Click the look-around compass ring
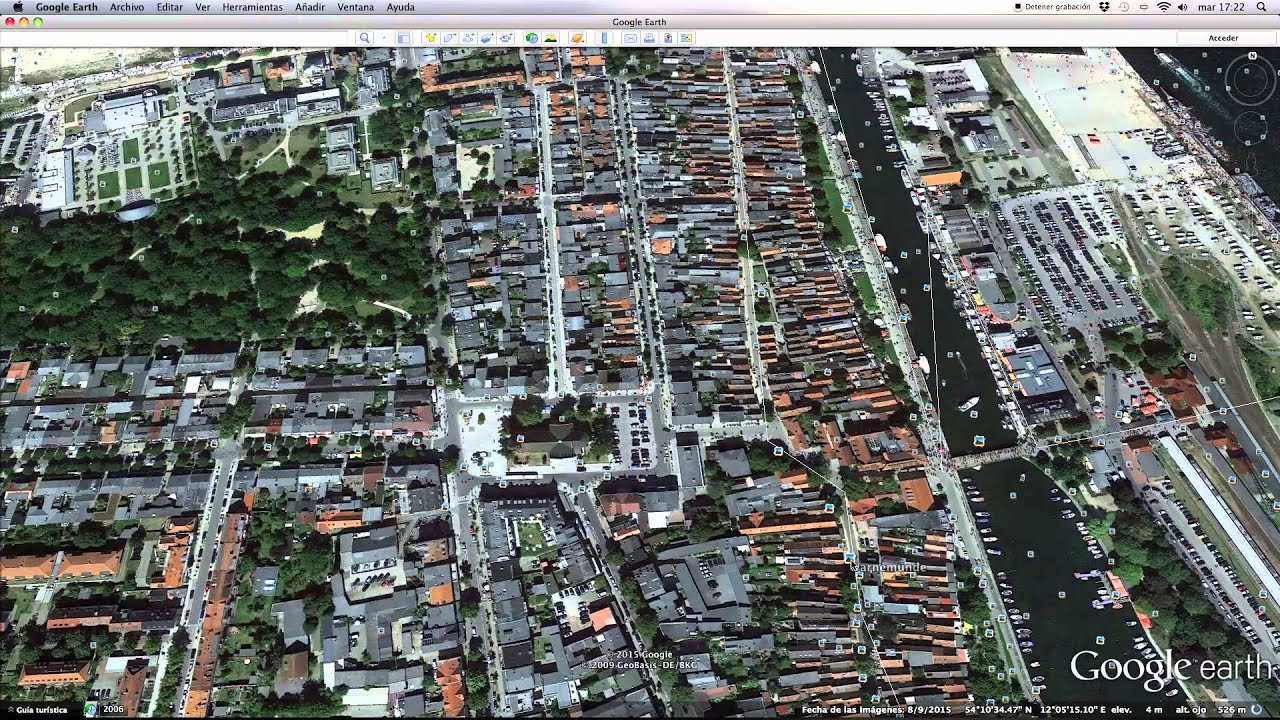The height and width of the screenshot is (720, 1280). 1250,79
